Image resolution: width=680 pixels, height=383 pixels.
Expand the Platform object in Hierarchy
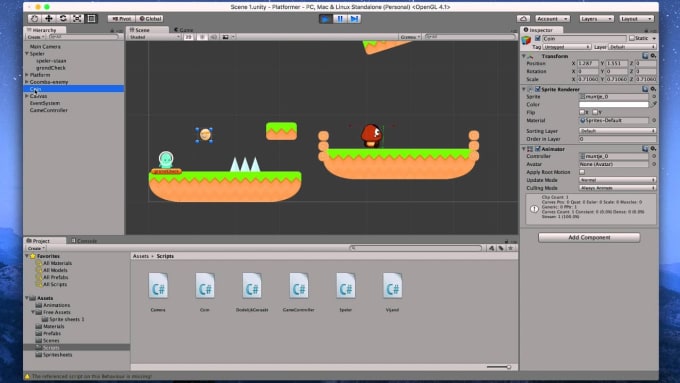[27, 75]
